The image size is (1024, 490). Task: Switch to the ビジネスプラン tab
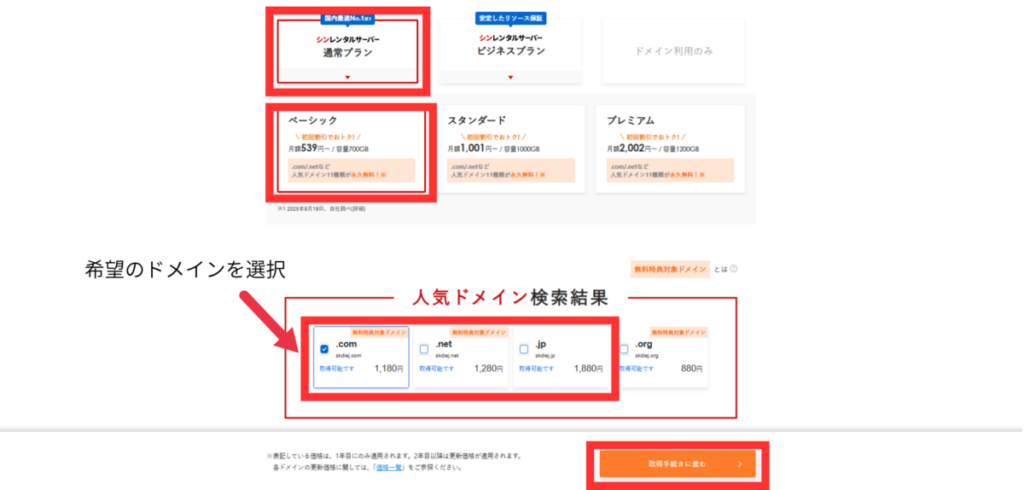click(510, 48)
